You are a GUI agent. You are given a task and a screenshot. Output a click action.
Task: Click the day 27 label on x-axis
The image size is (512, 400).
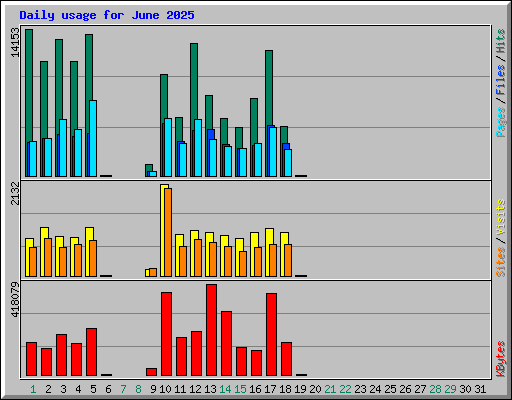coord(420,389)
